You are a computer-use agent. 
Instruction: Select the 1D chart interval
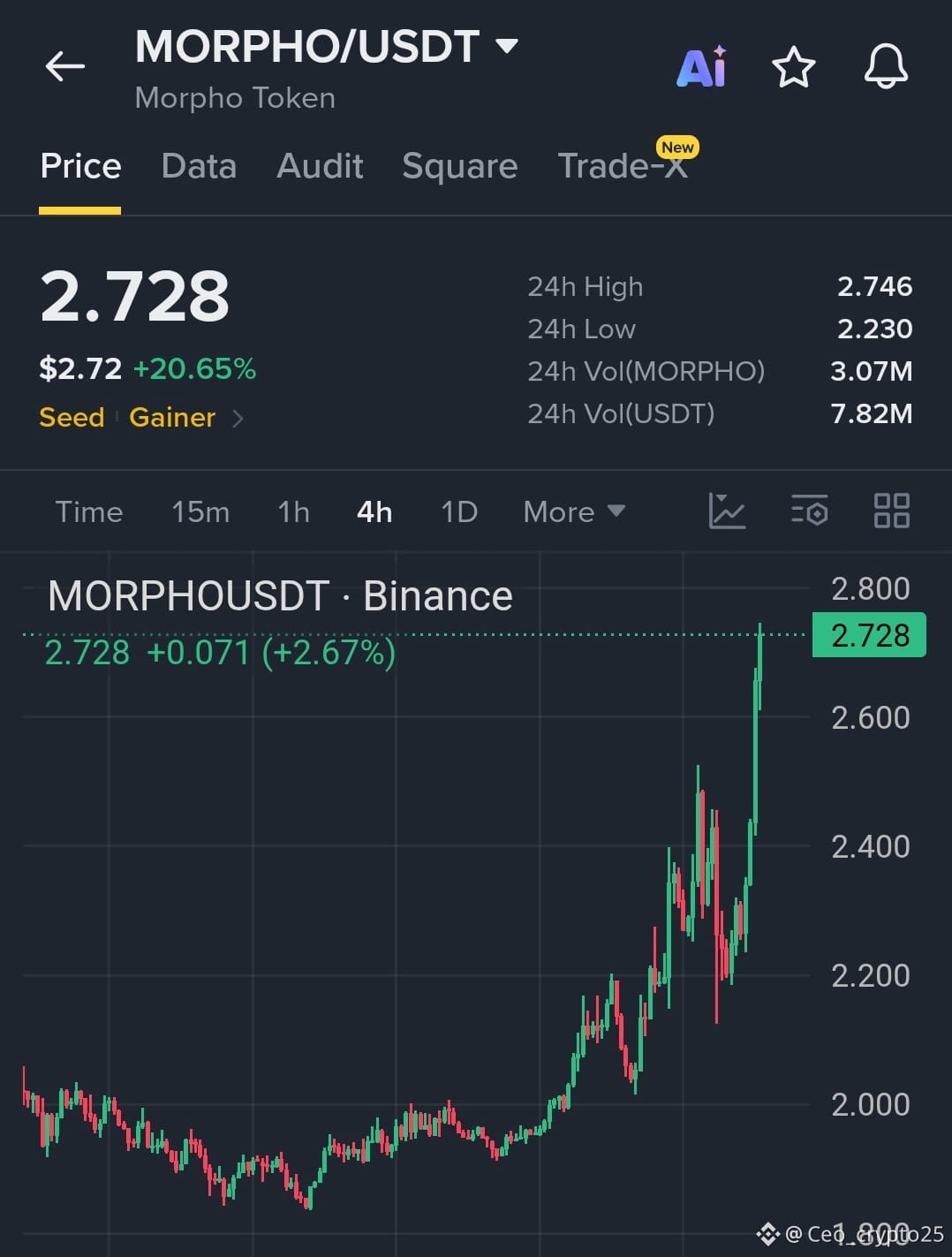pos(459,511)
